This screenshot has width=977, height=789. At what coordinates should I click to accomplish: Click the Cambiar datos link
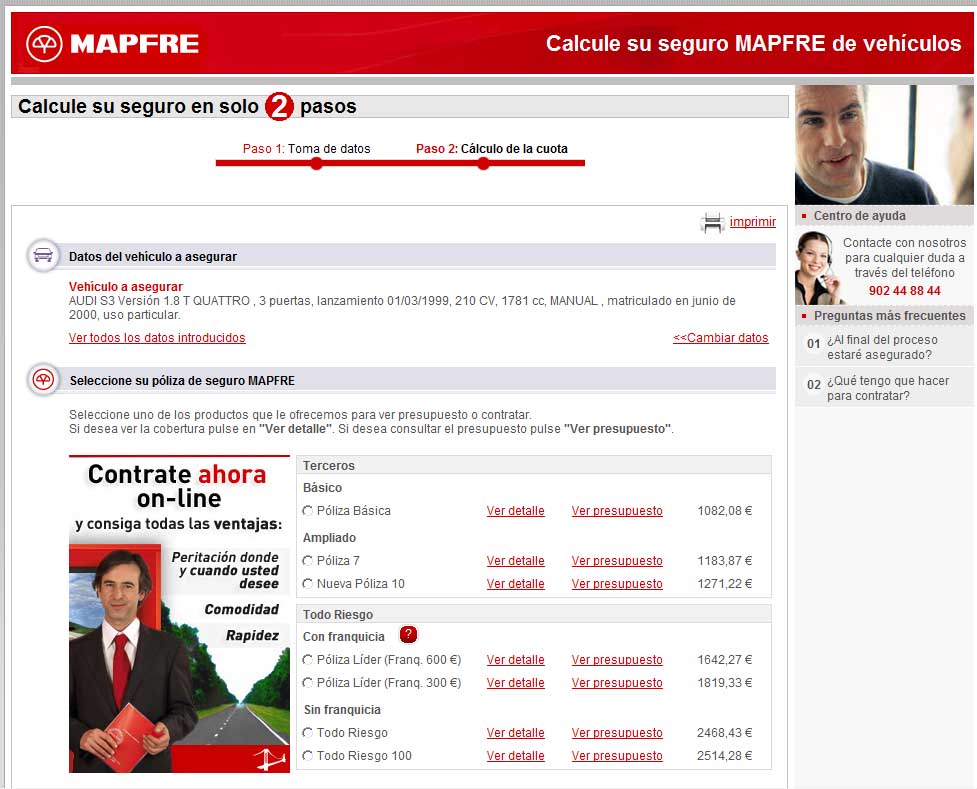[720, 338]
